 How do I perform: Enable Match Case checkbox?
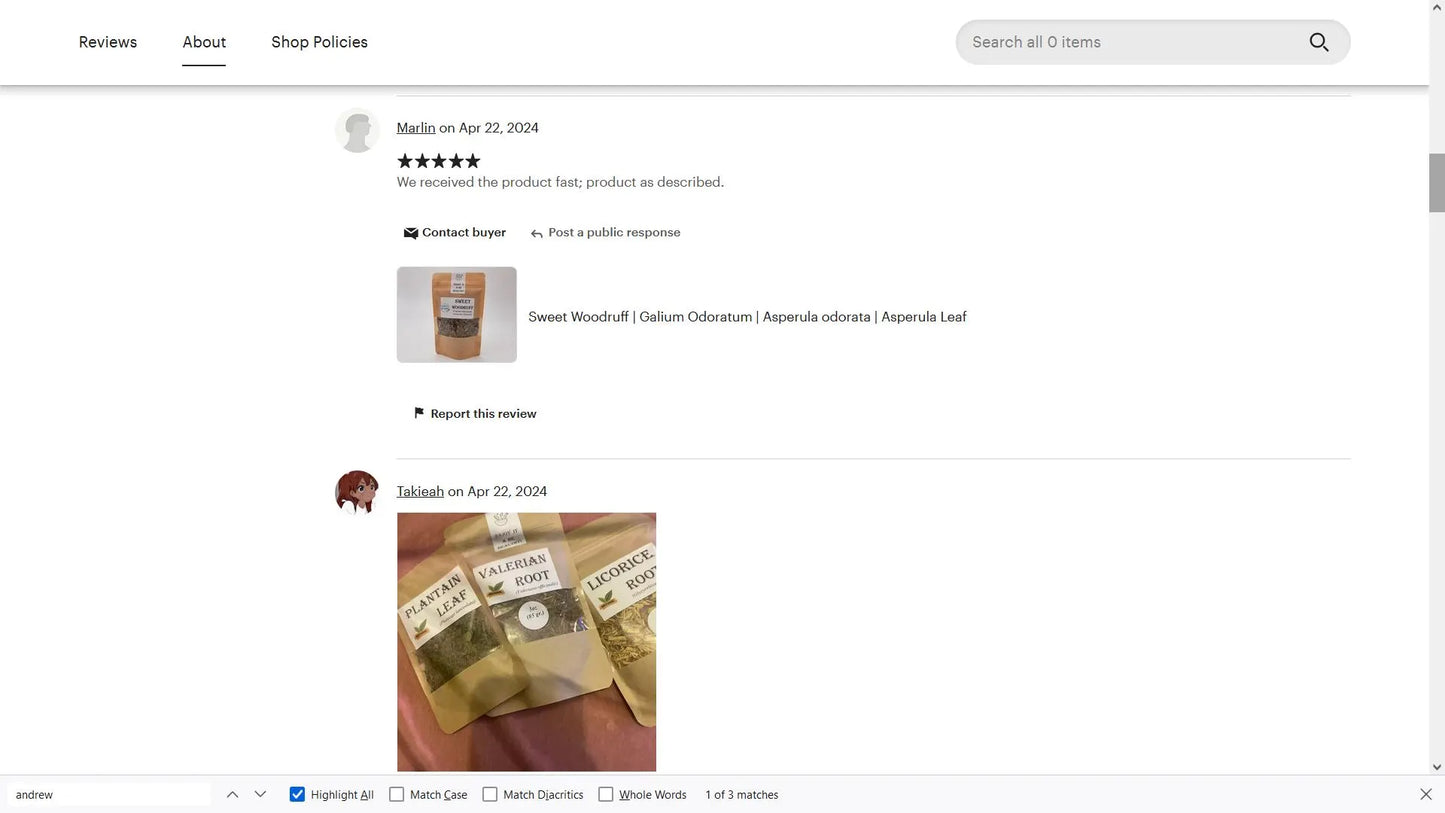396,794
